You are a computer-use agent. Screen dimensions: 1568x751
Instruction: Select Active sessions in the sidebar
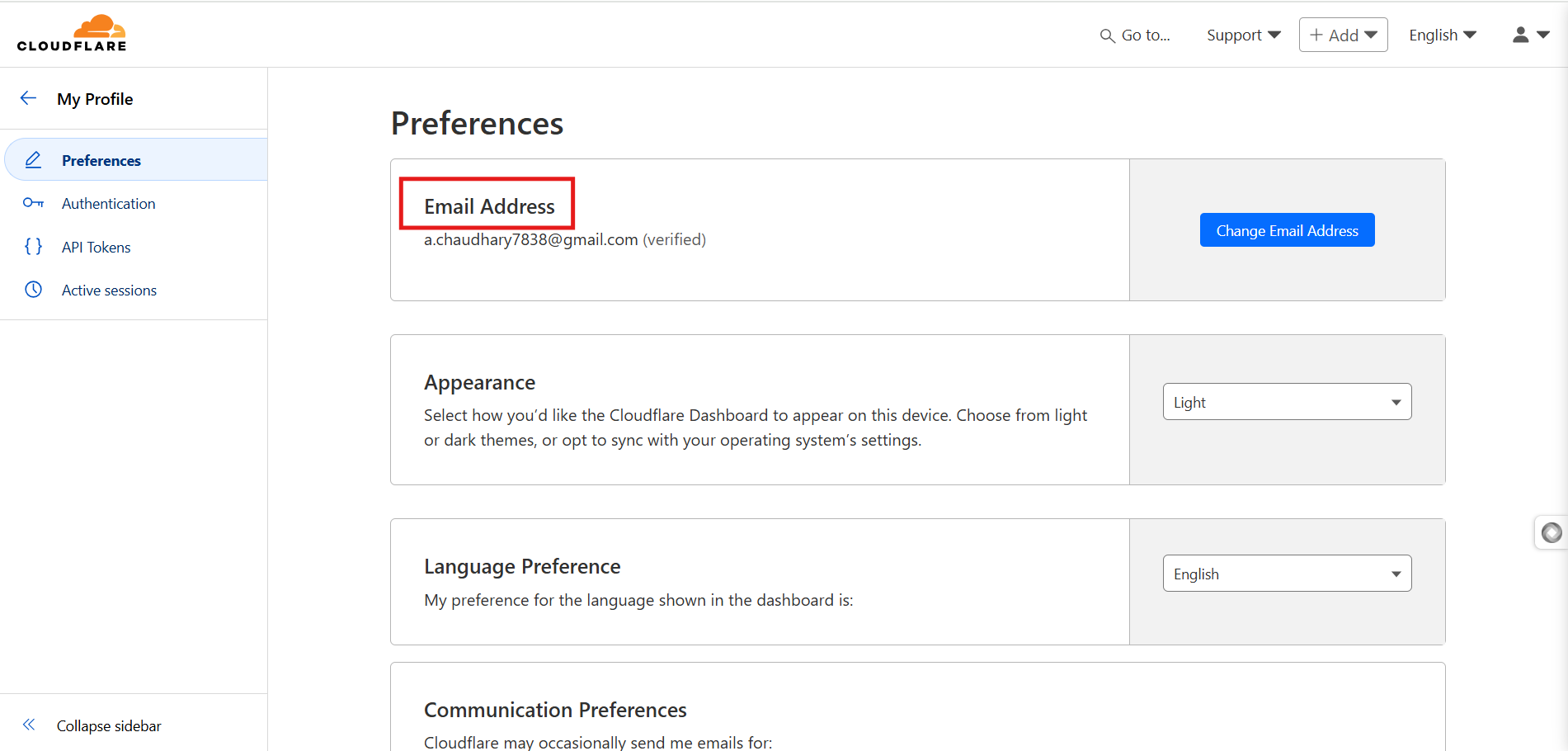tap(109, 290)
